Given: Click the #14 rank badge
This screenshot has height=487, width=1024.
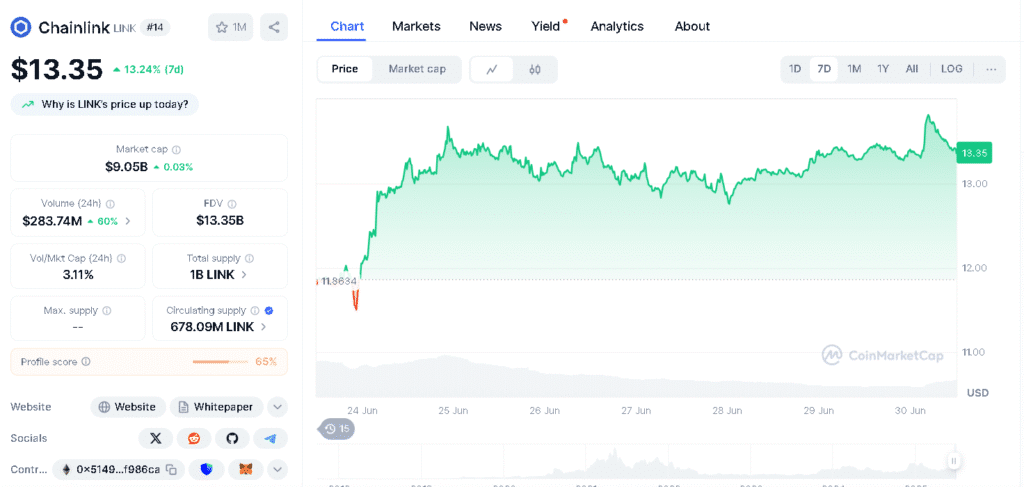Looking at the screenshot, I should pos(154,27).
